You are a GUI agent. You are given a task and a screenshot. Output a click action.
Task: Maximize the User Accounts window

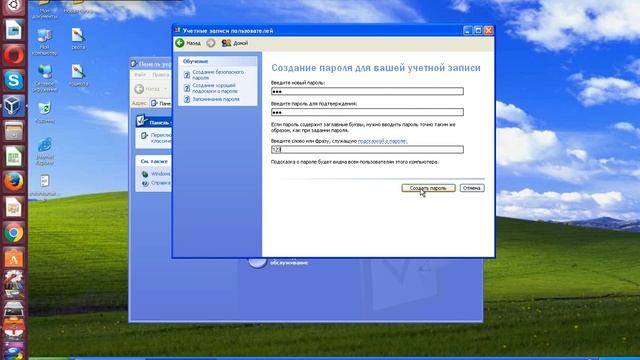click(478, 30)
